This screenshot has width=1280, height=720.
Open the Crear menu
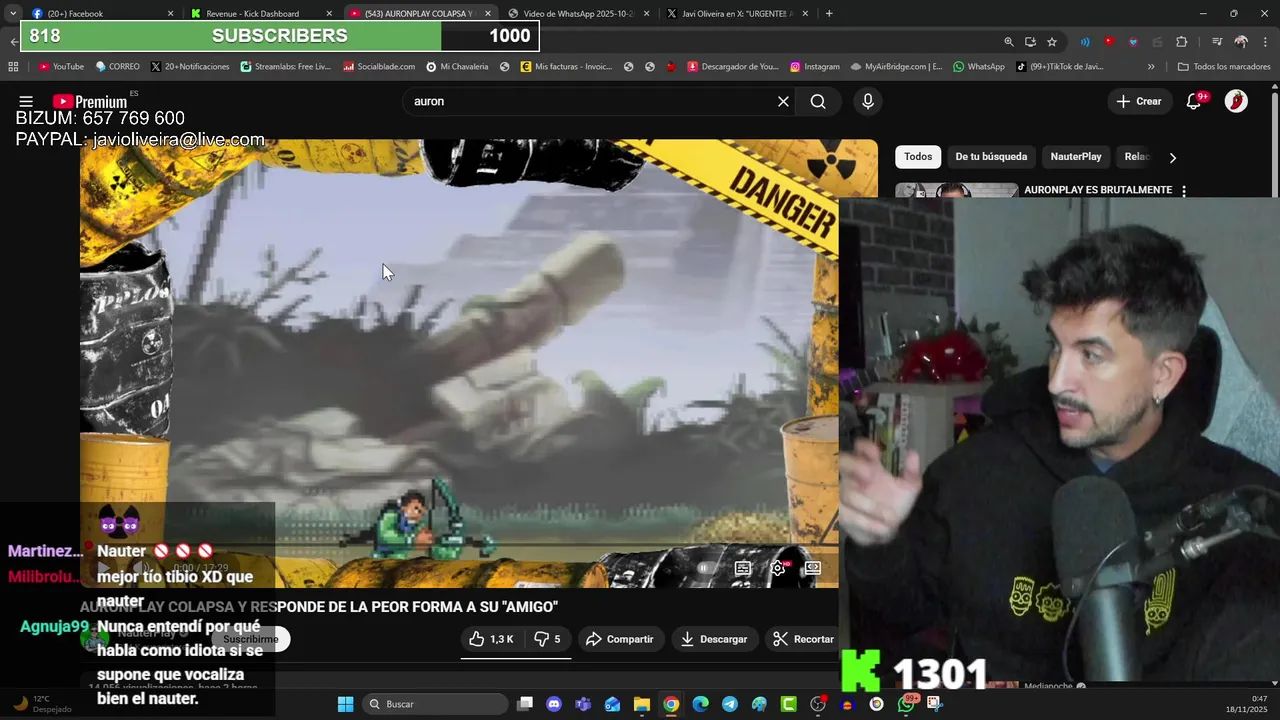click(x=1139, y=101)
